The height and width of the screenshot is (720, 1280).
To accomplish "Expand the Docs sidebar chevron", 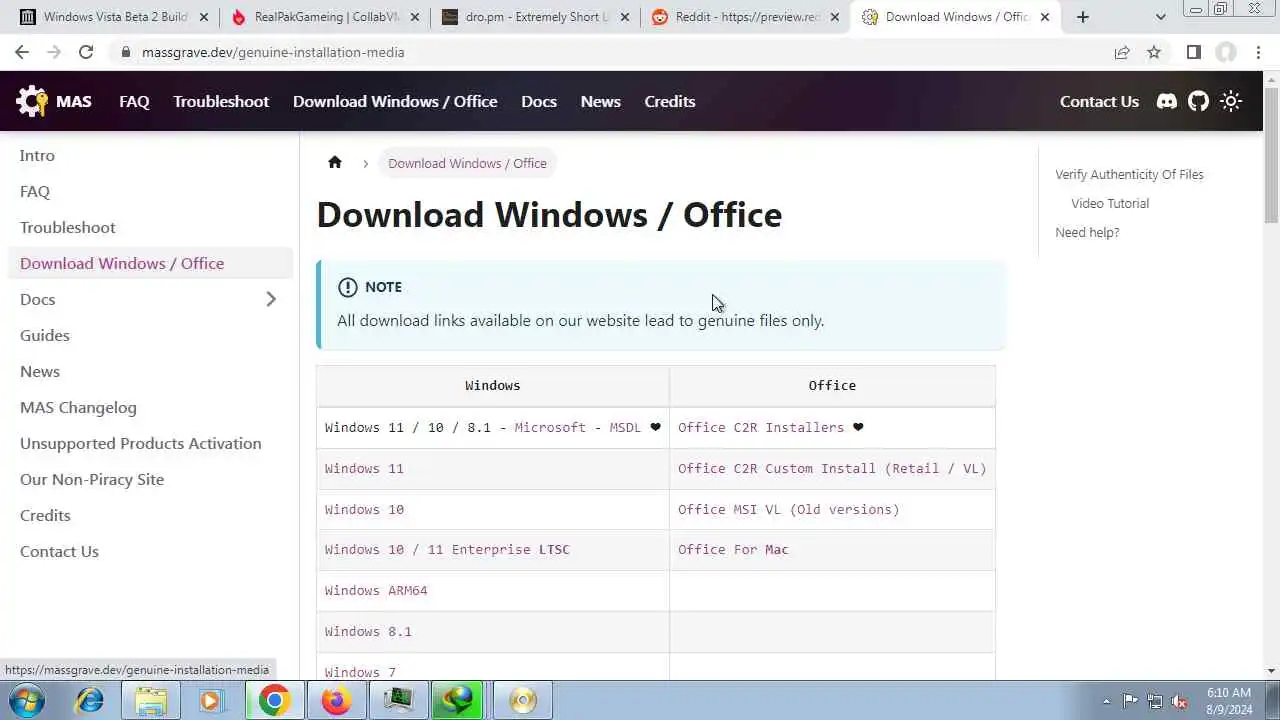I will pyautogui.click(x=271, y=299).
